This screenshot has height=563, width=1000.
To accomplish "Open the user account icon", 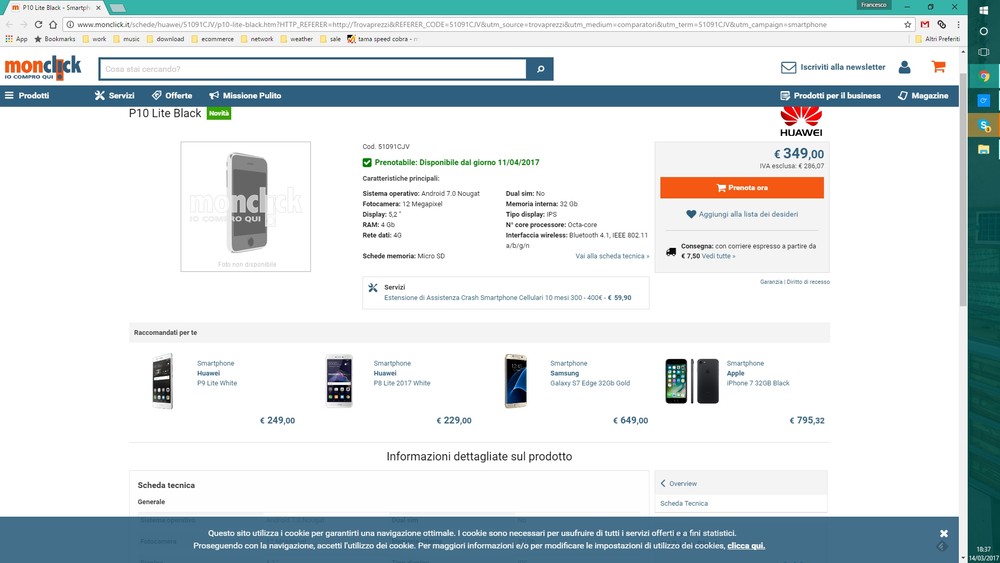I will (x=904, y=67).
